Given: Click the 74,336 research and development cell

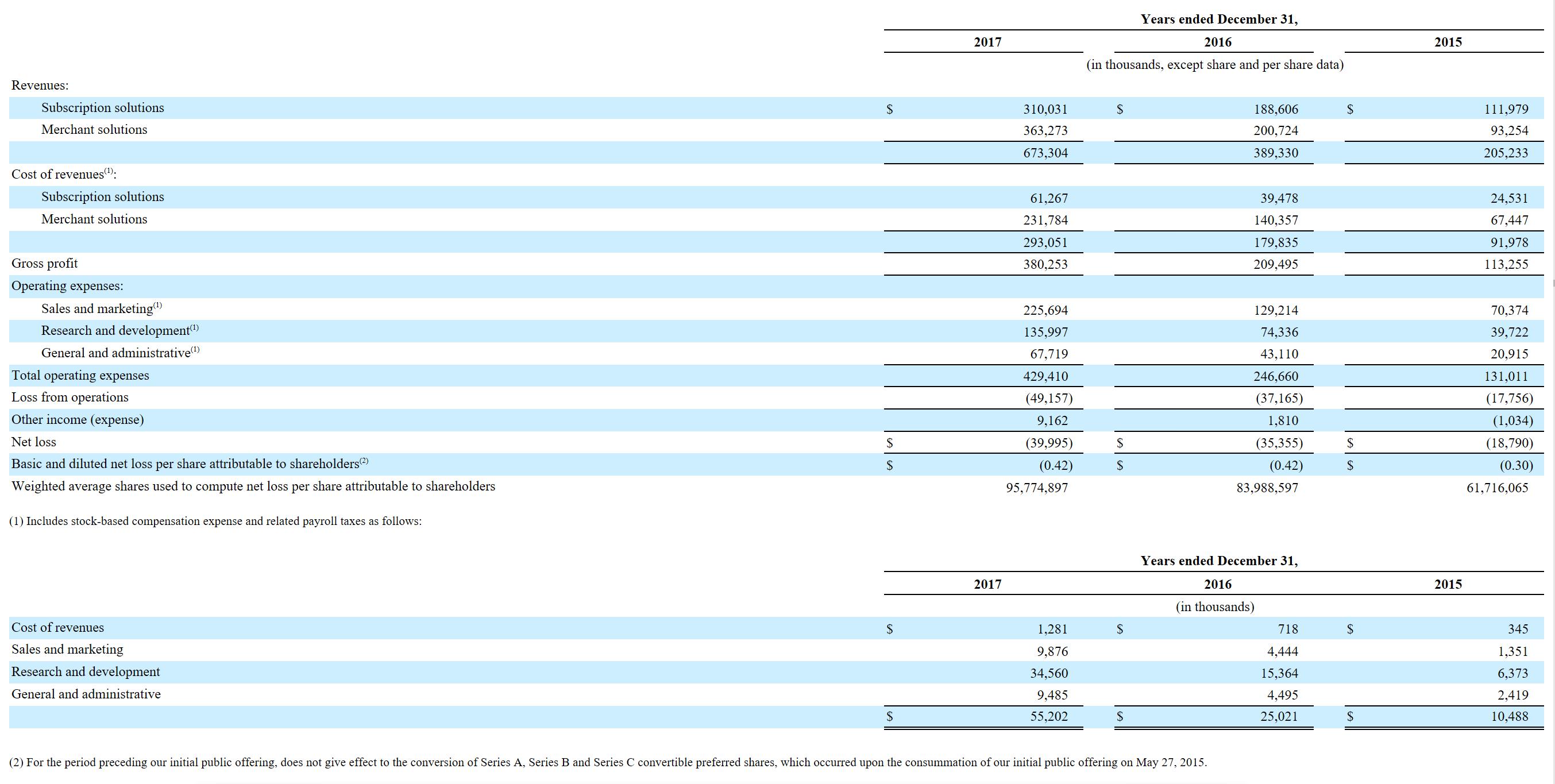Looking at the screenshot, I should click(1279, 332).
